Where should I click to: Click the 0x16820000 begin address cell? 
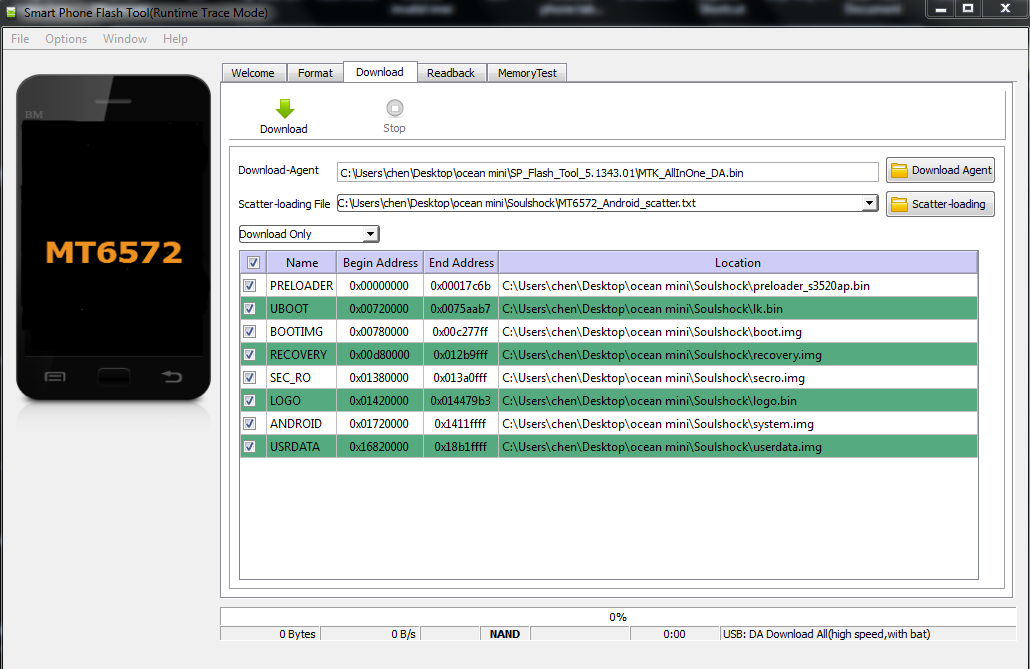(380, 447)
